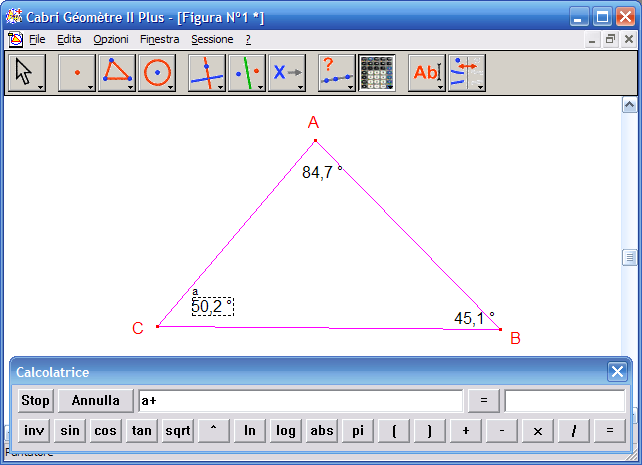642x465 pixels.
Task: Click the vertical scrollbar up arrow
Action: (629, 105)
